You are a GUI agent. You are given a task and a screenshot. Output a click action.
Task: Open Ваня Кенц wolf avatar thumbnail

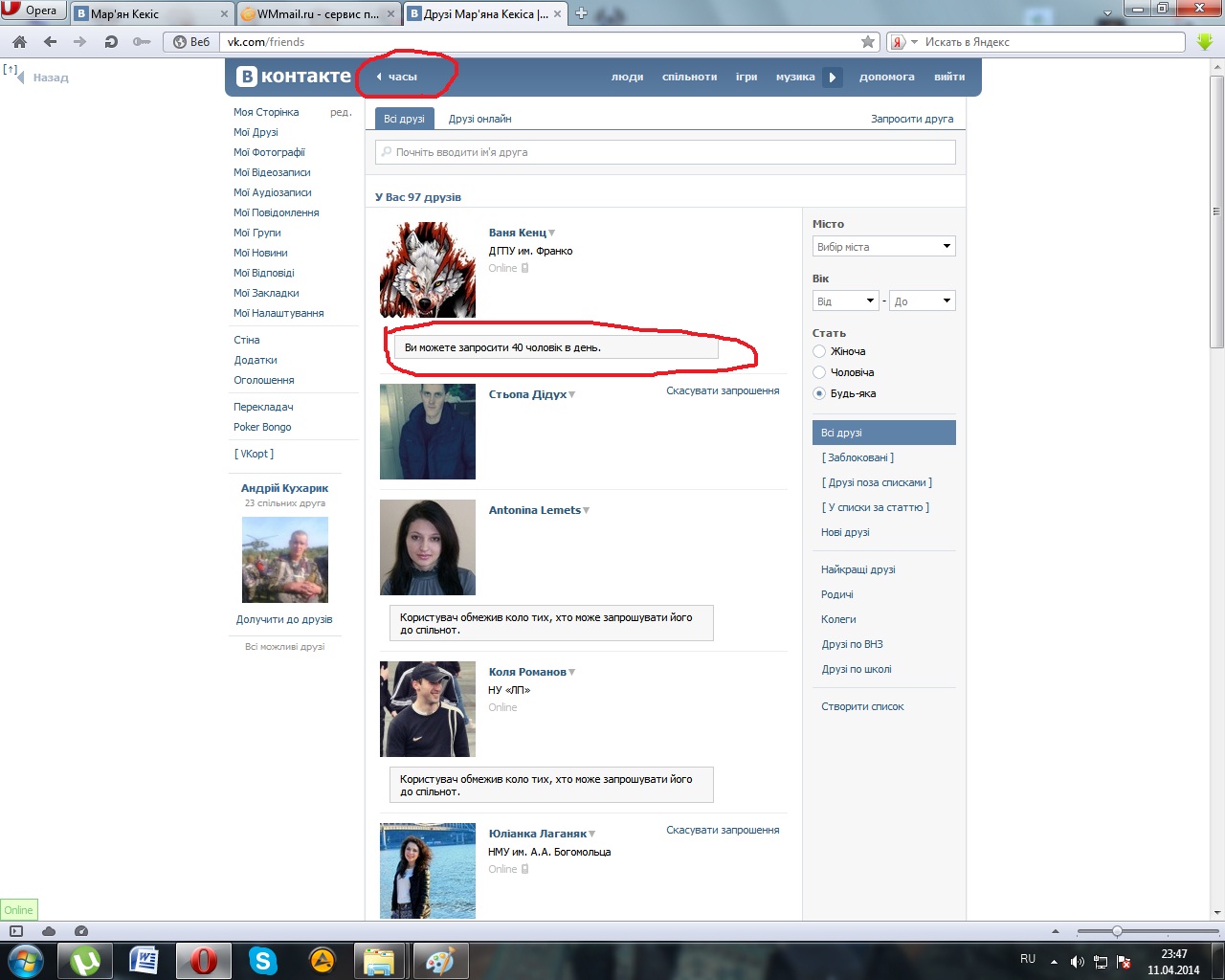click(428, 270)
